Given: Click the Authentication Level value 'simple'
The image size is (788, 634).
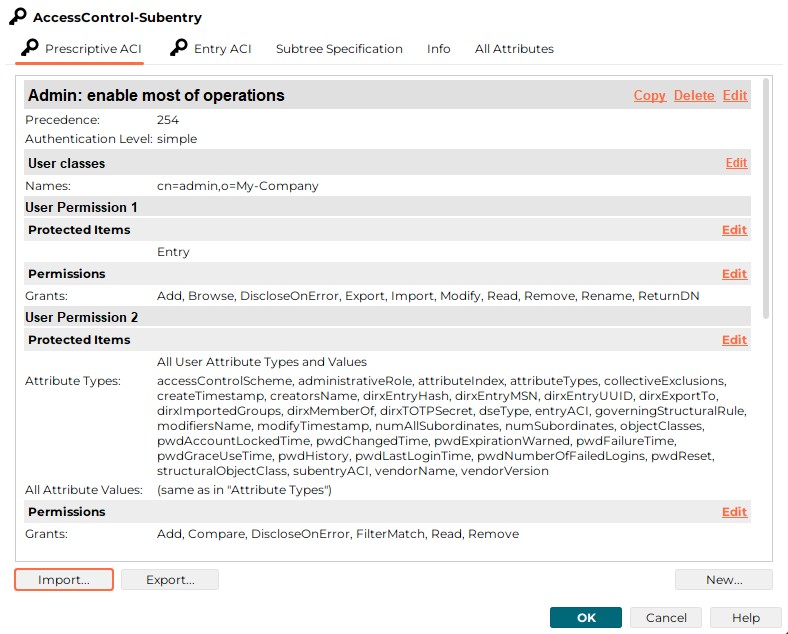Looking at the screenshot, I should [177, 139].
